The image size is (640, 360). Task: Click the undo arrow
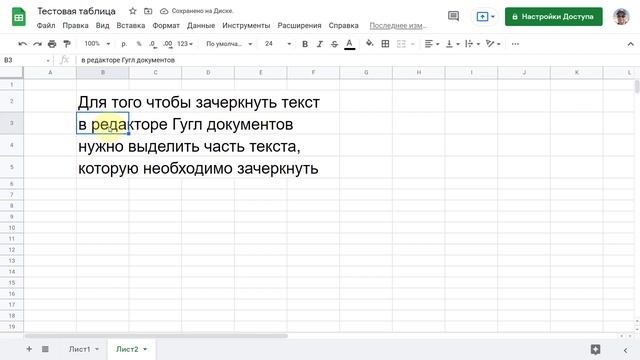(22, 44)
